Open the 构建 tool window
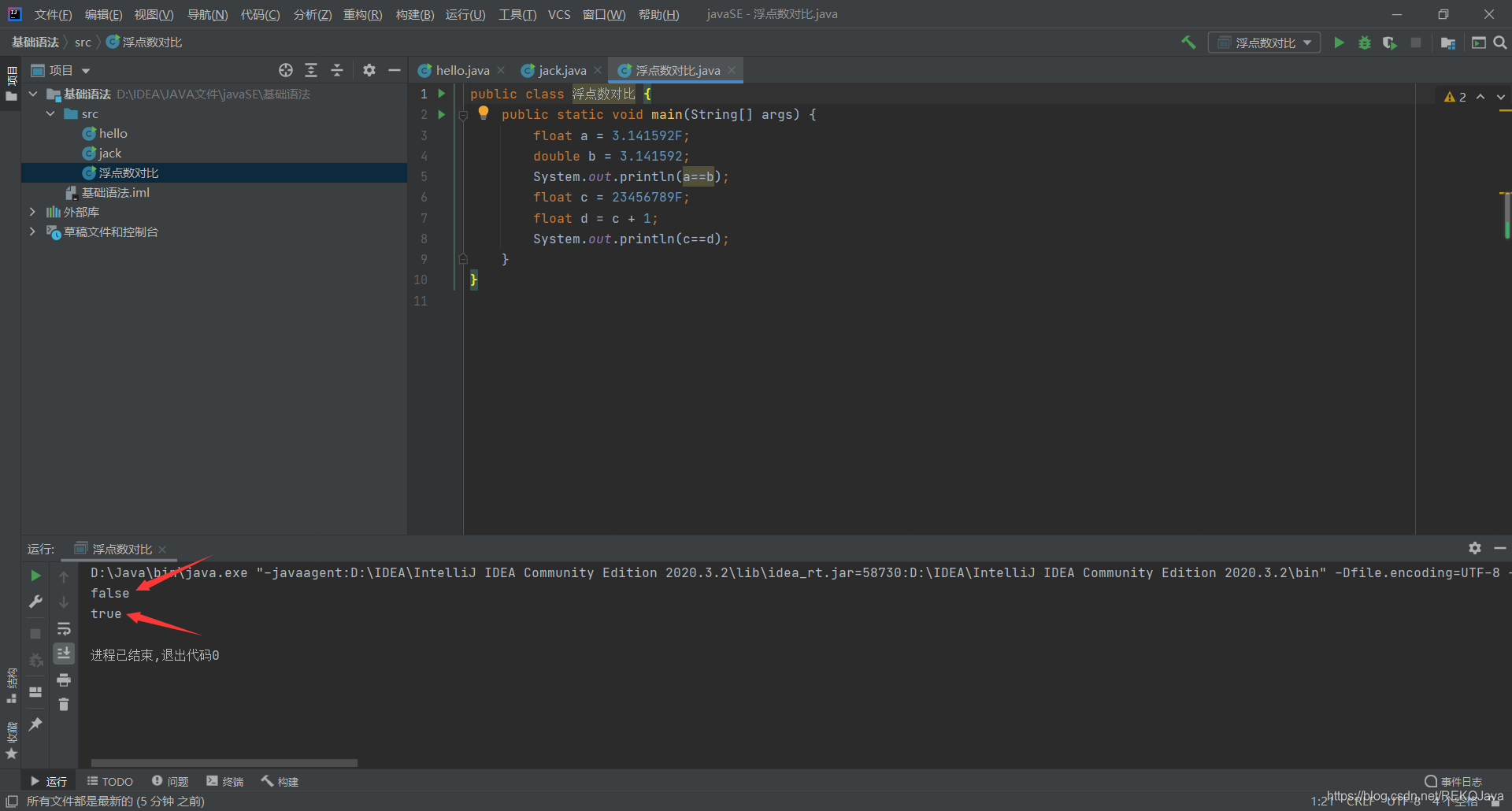Screen dimensions: 1512x811 280,781
